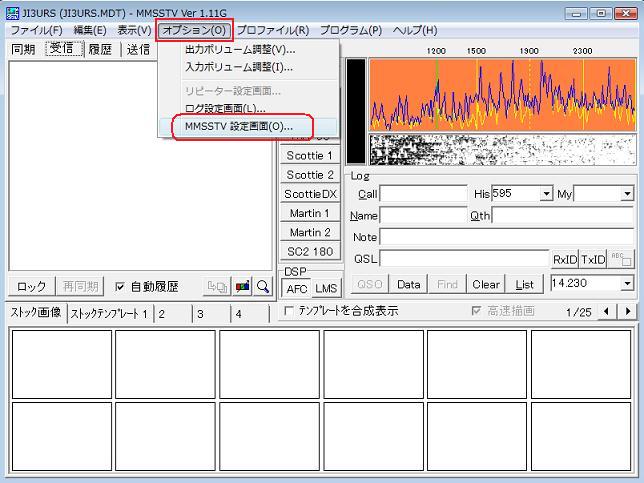
Task: Click in the Qth input field
Action: 563,215
